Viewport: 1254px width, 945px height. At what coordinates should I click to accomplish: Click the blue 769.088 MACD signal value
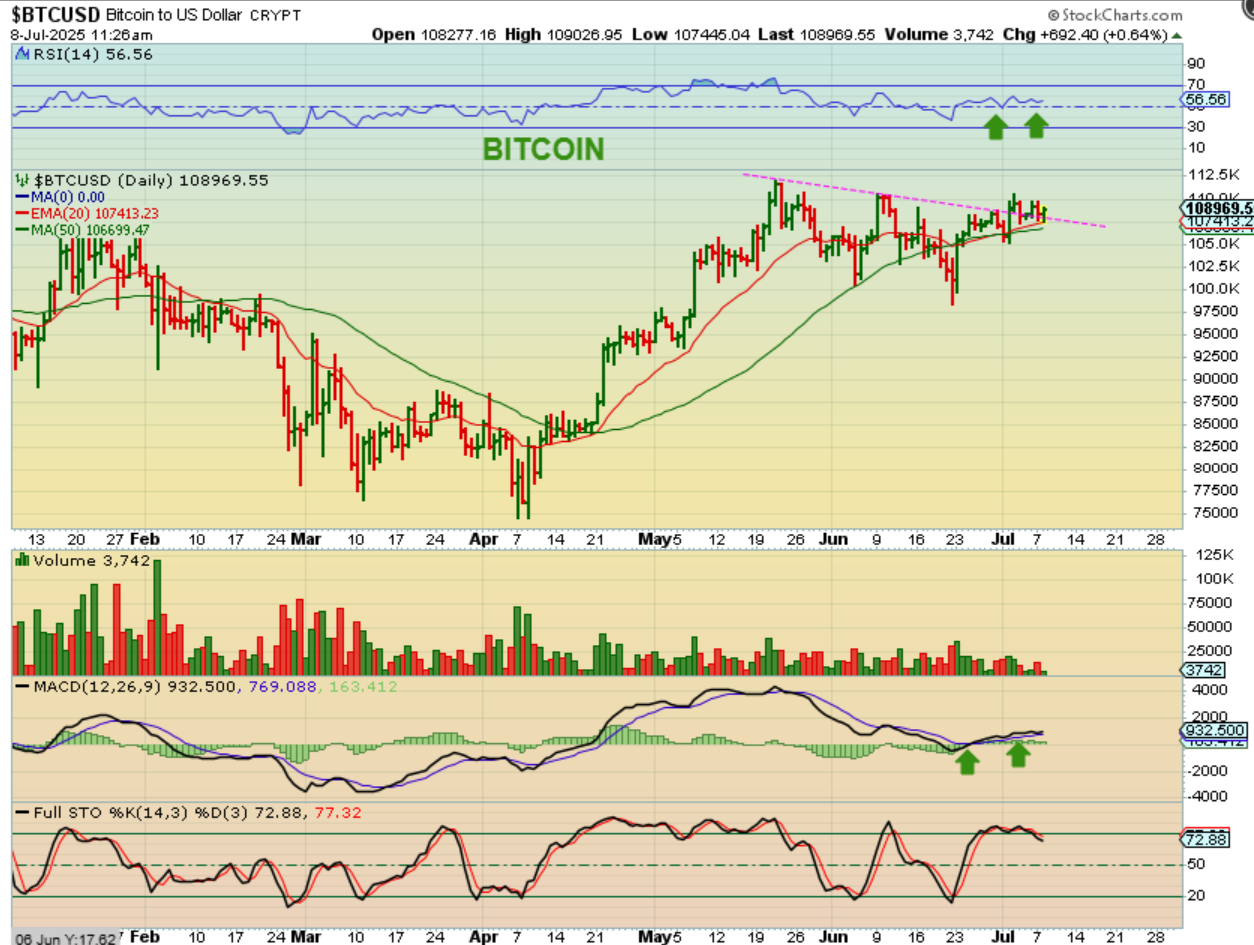click(282, 687)
